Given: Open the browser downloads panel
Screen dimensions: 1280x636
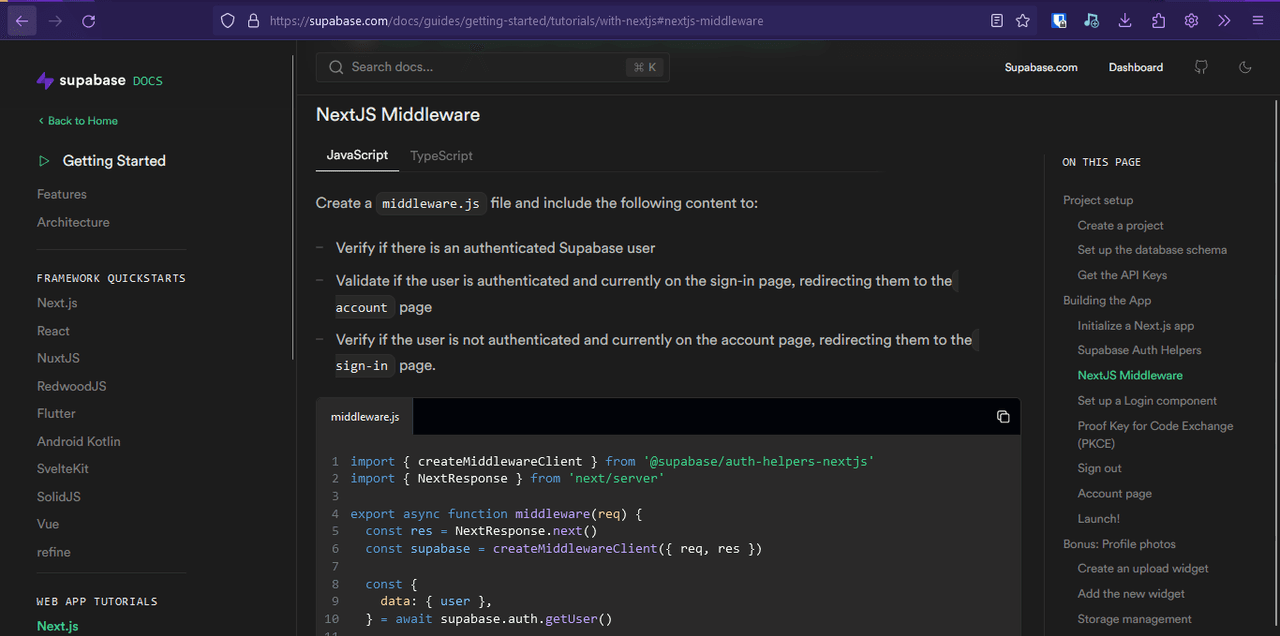Looking at the screenshot, I should coord(1125,21).
